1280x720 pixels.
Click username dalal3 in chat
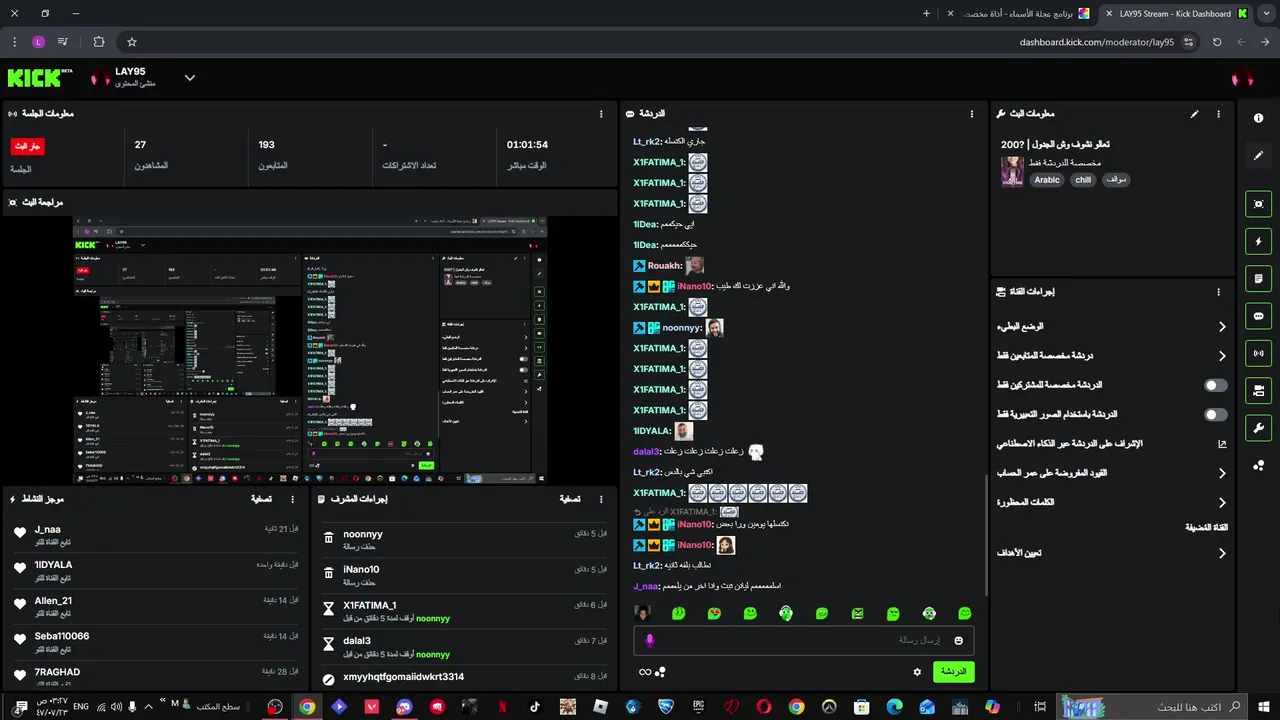pyautogui.click(x=646, y=452)
